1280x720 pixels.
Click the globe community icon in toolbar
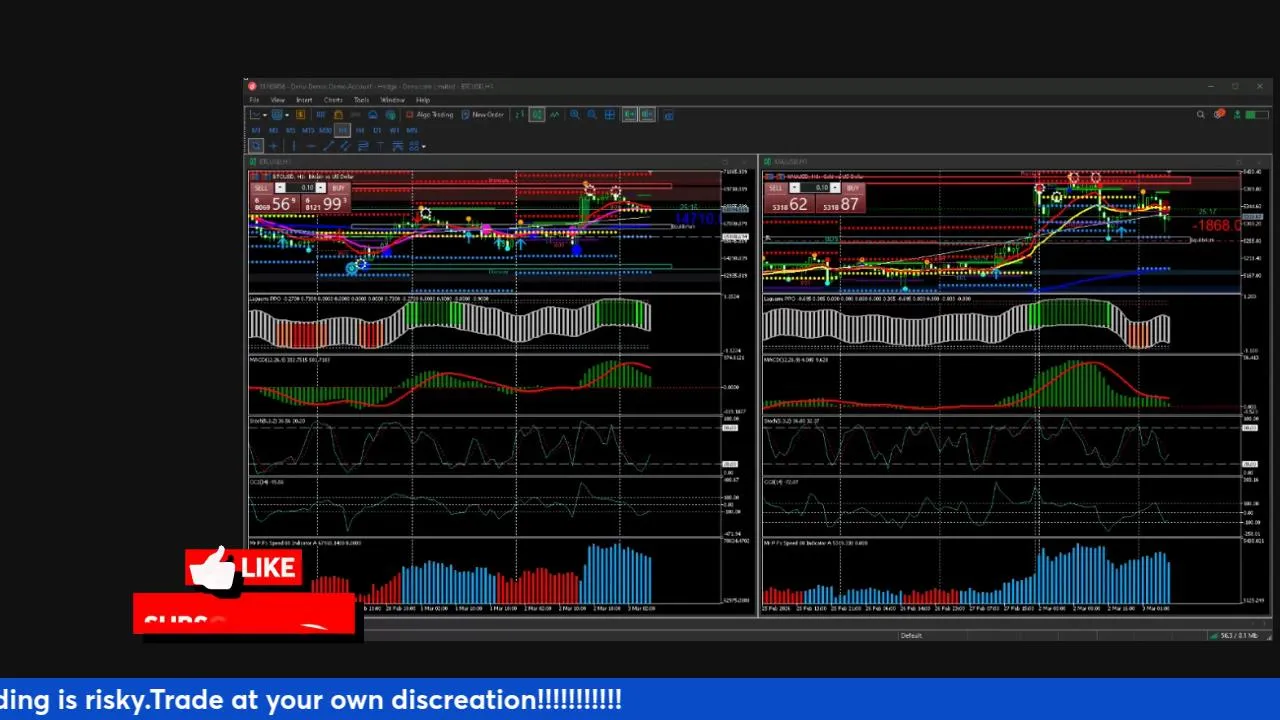click(389, 114)
